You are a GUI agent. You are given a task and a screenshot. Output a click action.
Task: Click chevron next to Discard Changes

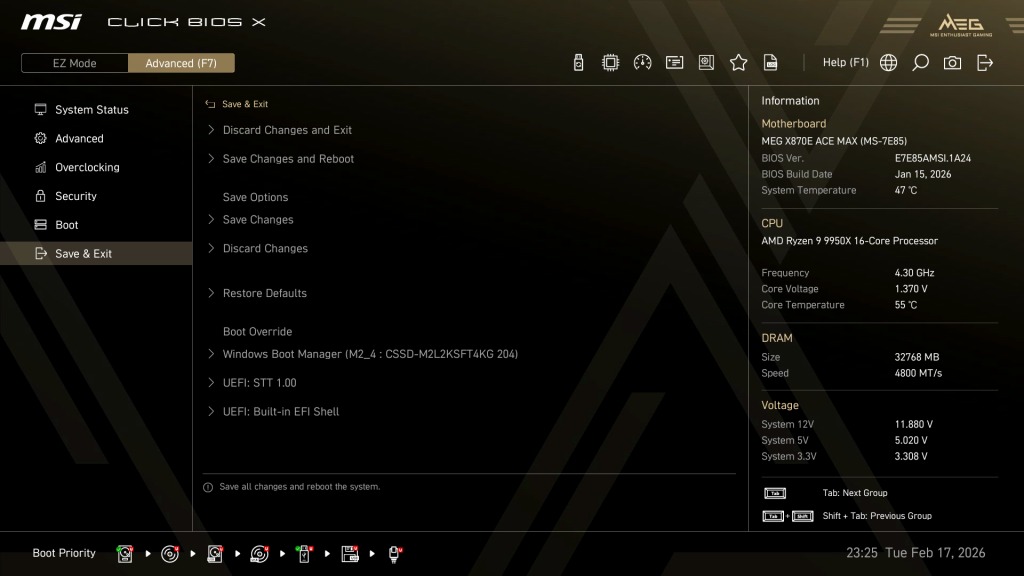tap(211, 248)
